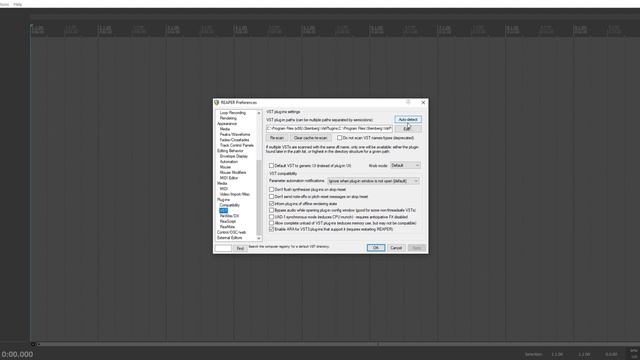
Task: Click Clear cache/re-scan button
Action: click(x=310, y=138)
